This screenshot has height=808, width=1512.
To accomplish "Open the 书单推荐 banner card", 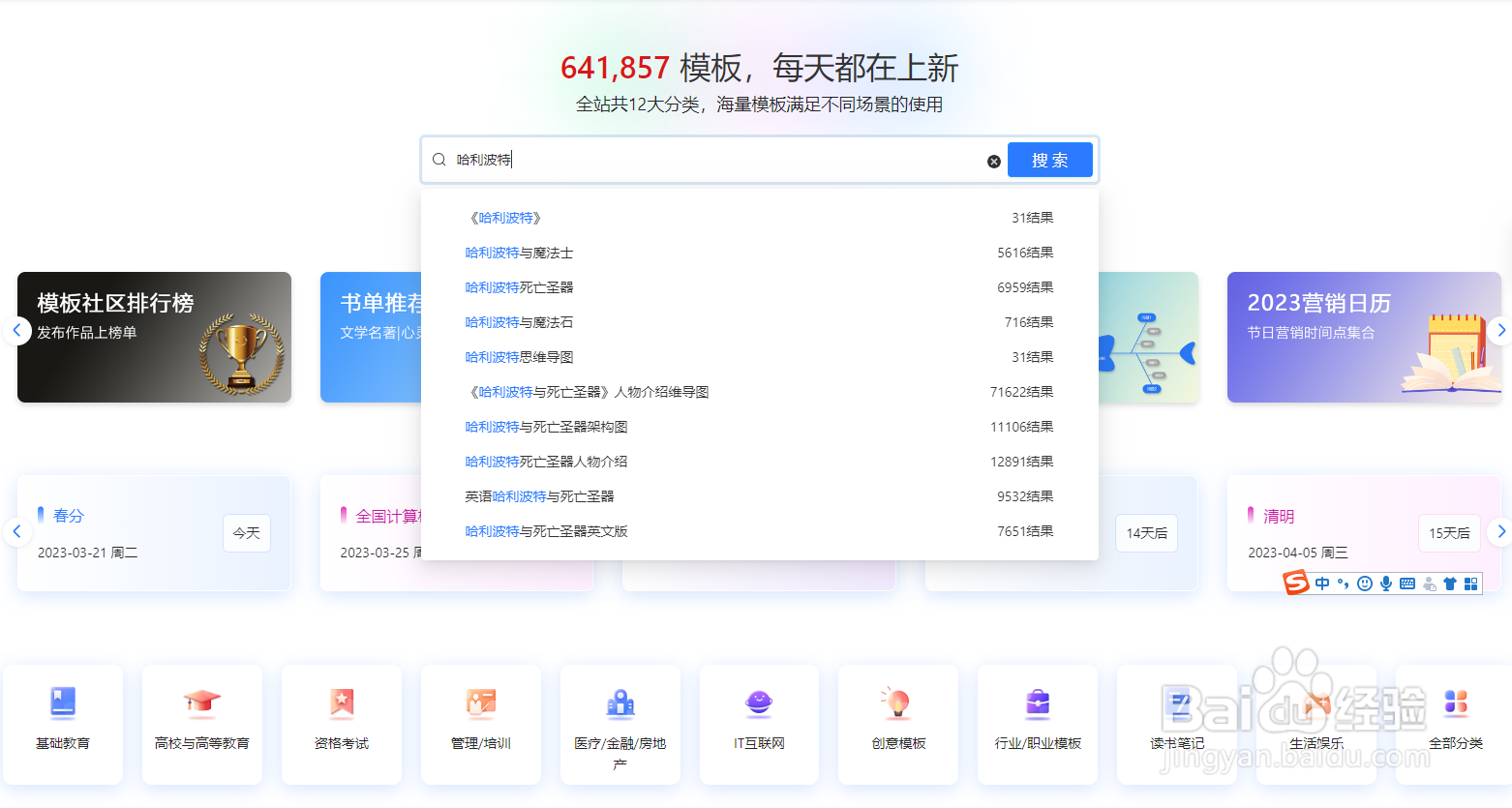I will tap(372, 337).
